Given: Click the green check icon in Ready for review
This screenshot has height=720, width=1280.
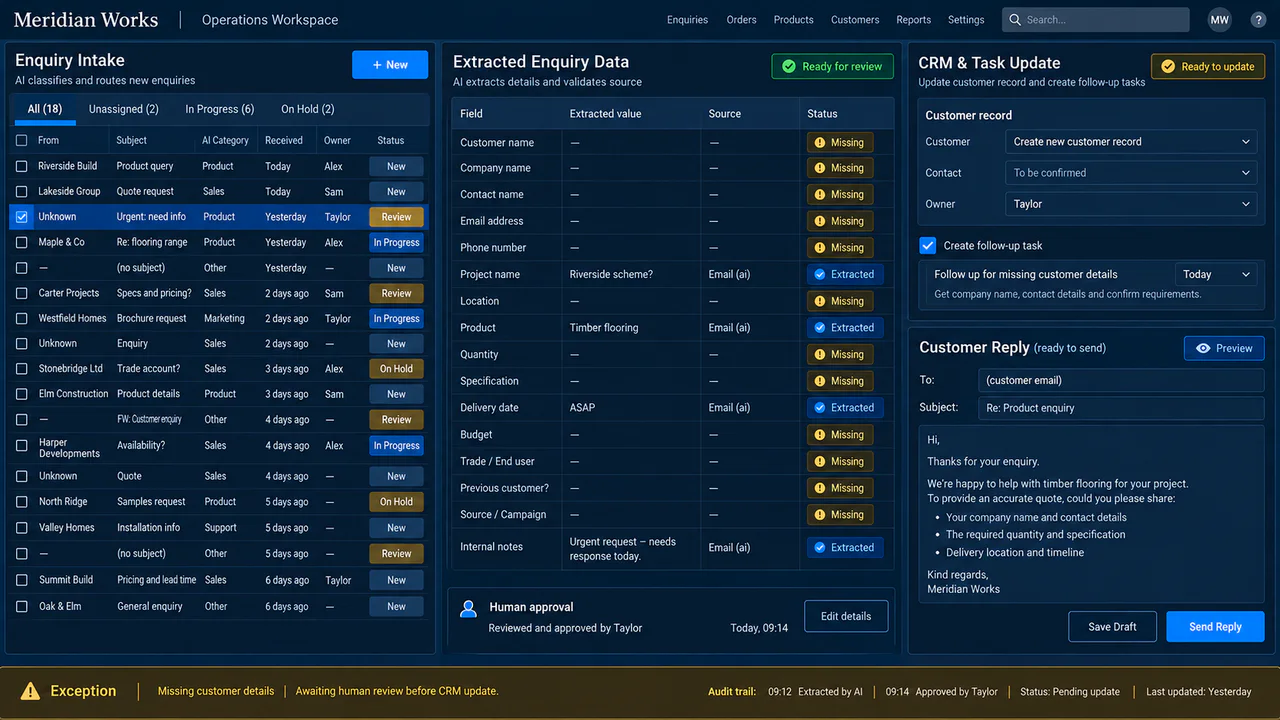Looking at the screenshot, I should coord(789,67).
